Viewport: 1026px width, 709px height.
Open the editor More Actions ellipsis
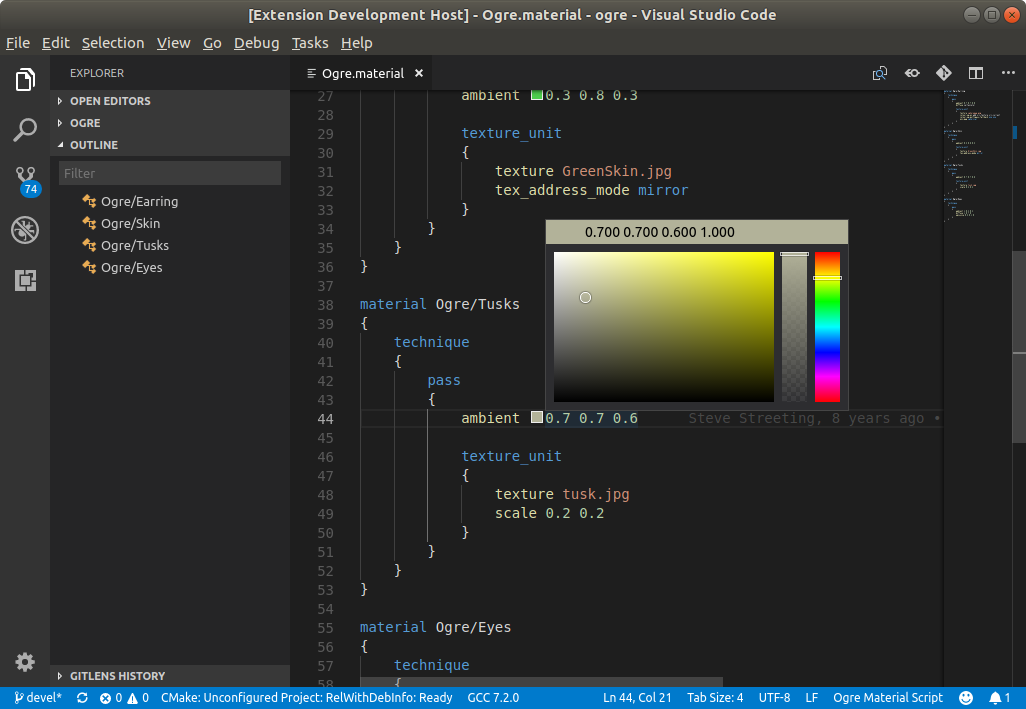(x=1008, y=73)
